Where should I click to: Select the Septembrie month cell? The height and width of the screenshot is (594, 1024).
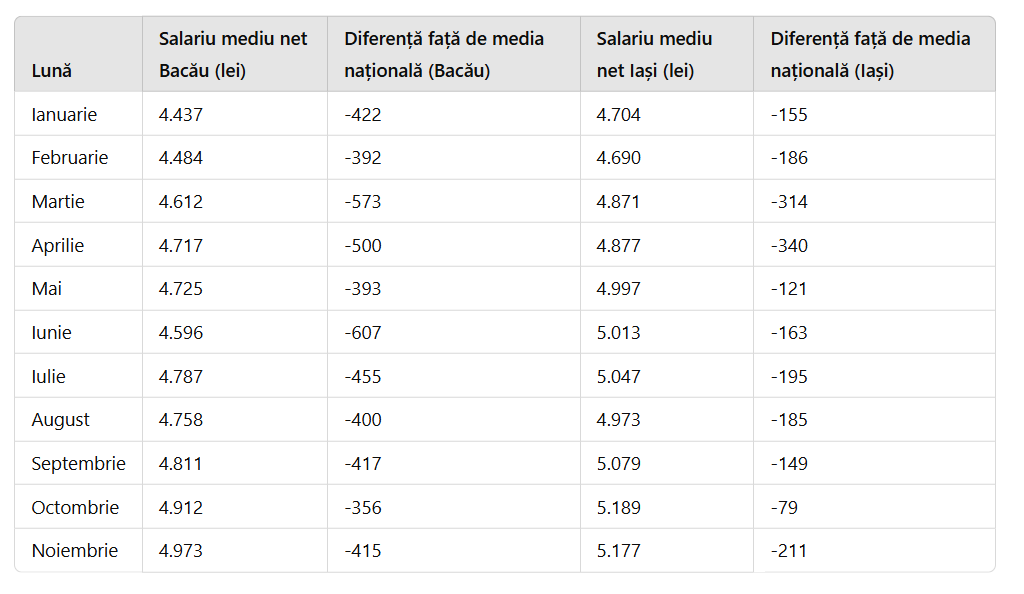point(78,464)
